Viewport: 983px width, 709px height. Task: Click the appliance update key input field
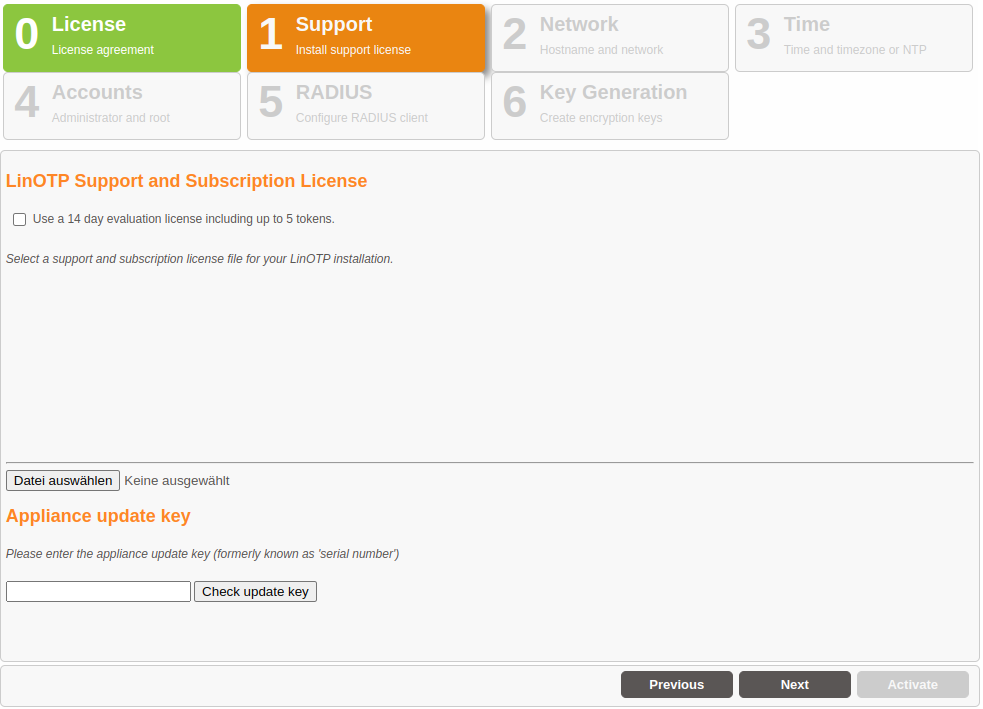97,591
